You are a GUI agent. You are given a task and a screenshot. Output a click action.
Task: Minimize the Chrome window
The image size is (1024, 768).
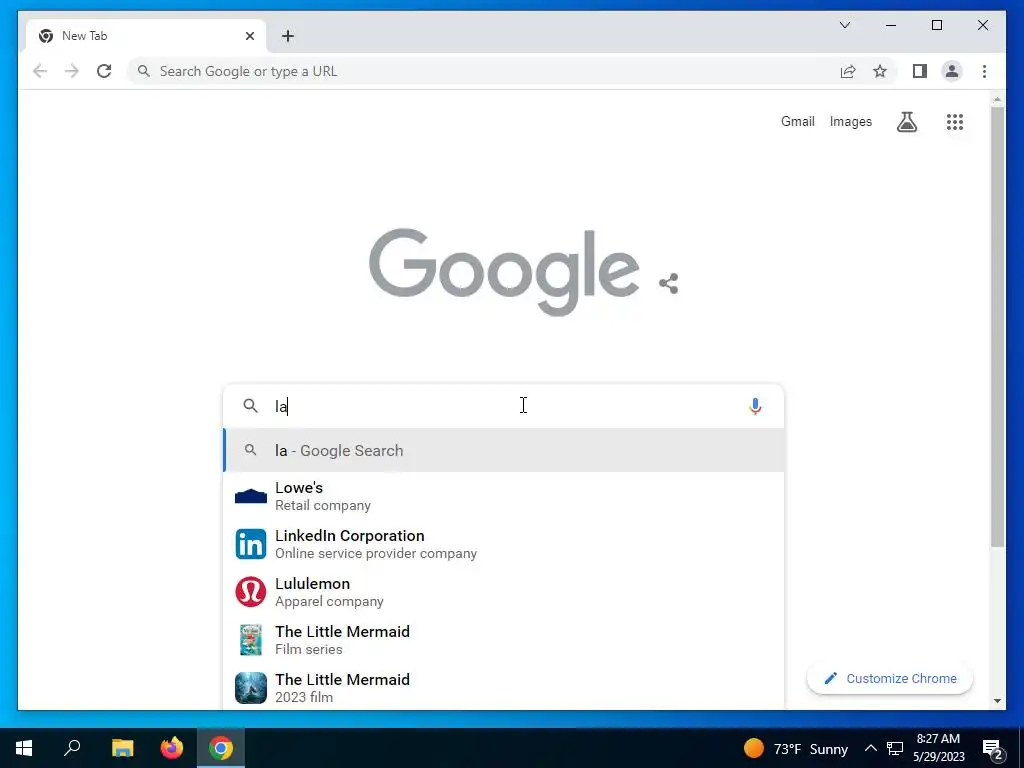point(891,25)
